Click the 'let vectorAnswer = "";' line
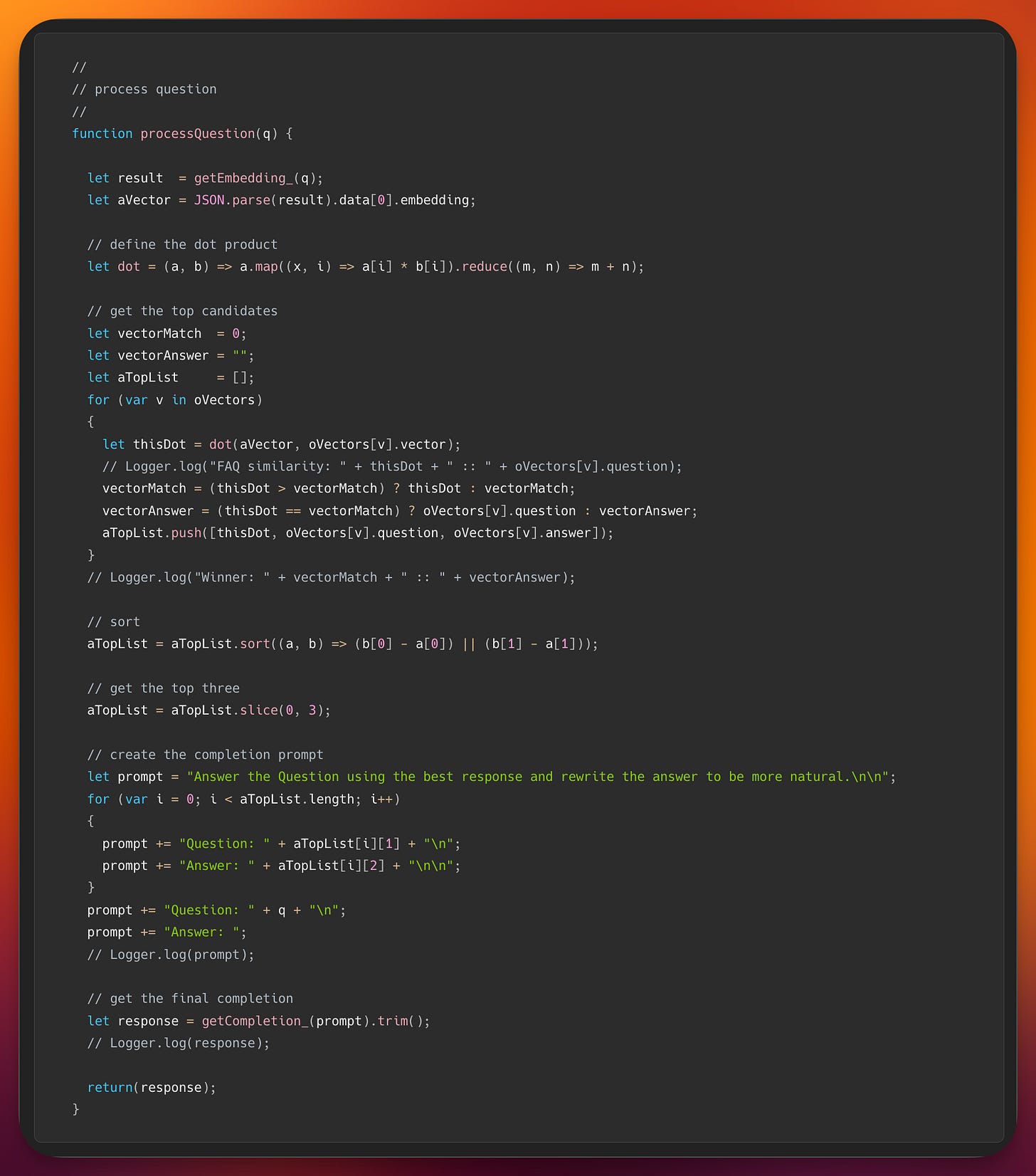This screenshot has width=1036, height=1176. (x=171, y=355)
